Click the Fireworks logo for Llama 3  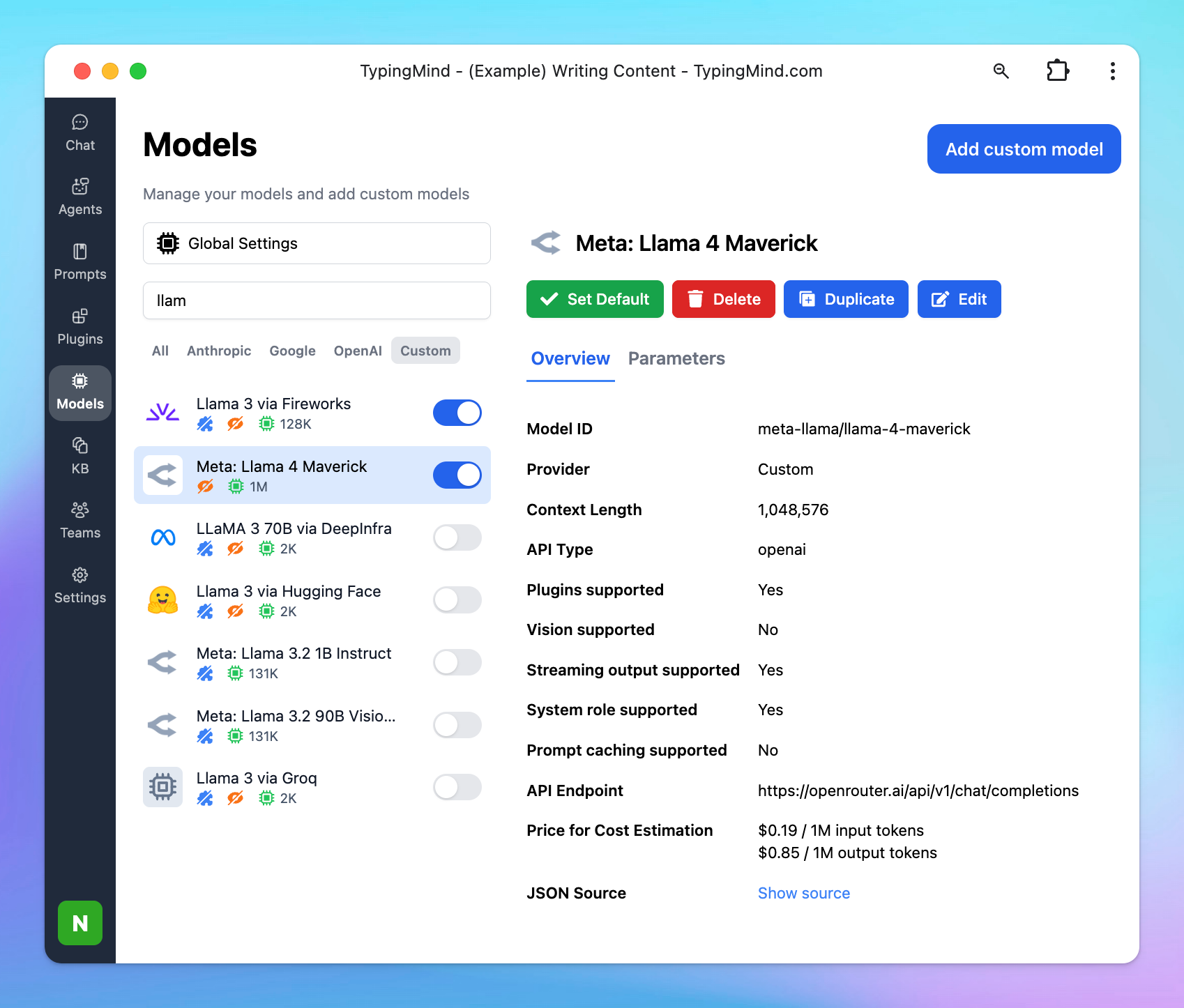162,413
